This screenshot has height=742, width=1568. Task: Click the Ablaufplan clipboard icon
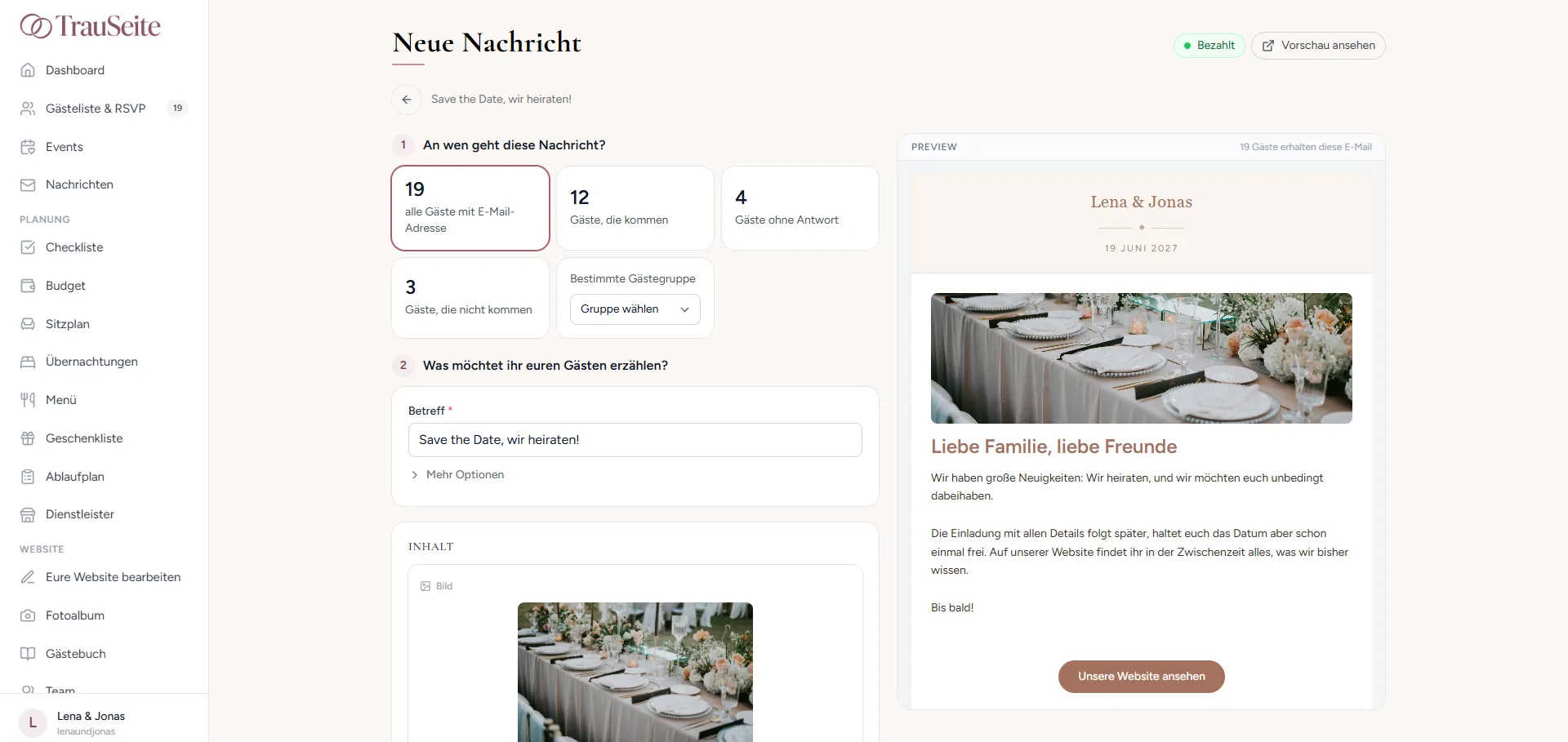pos(28,477)
